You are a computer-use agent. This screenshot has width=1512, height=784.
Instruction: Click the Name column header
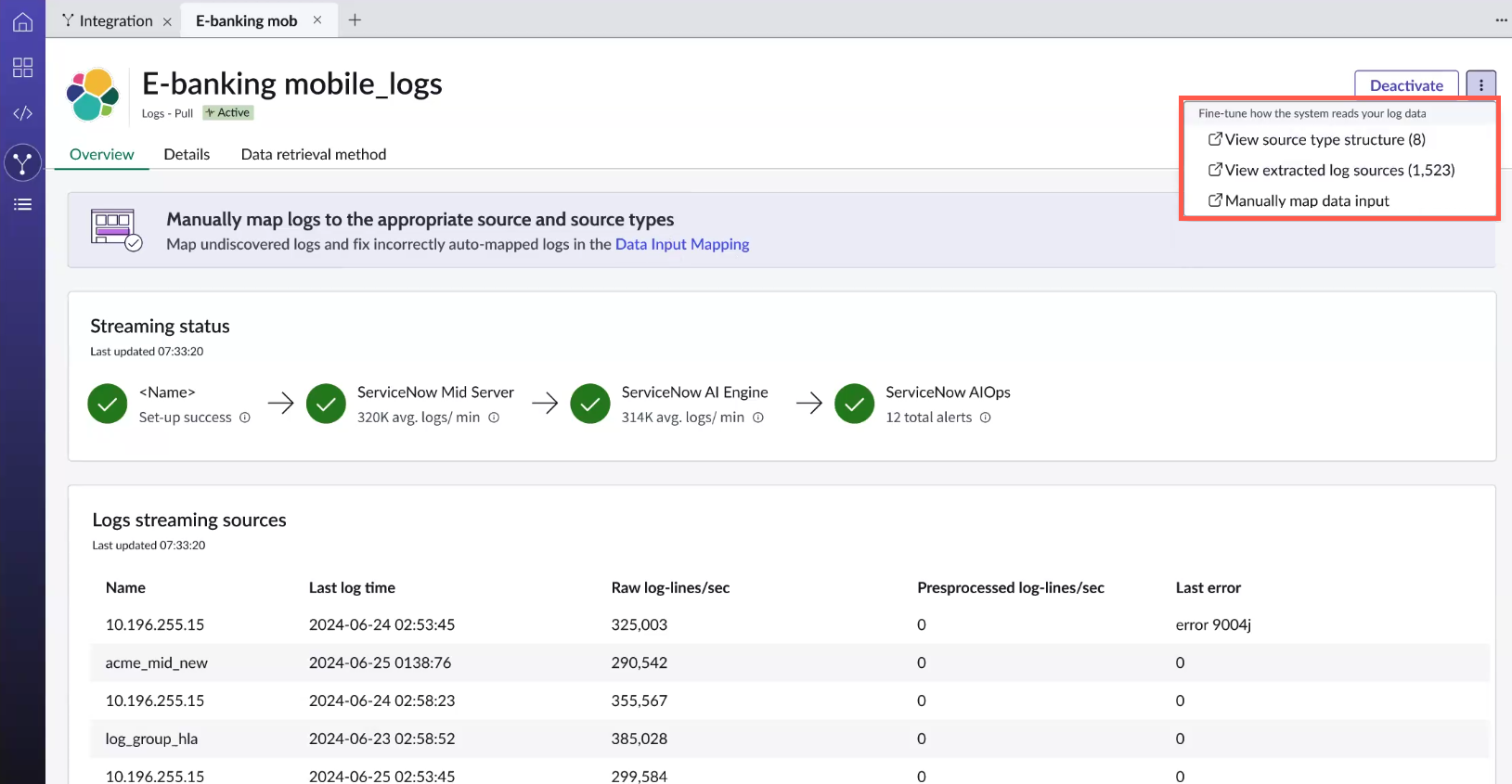point(125,587)
